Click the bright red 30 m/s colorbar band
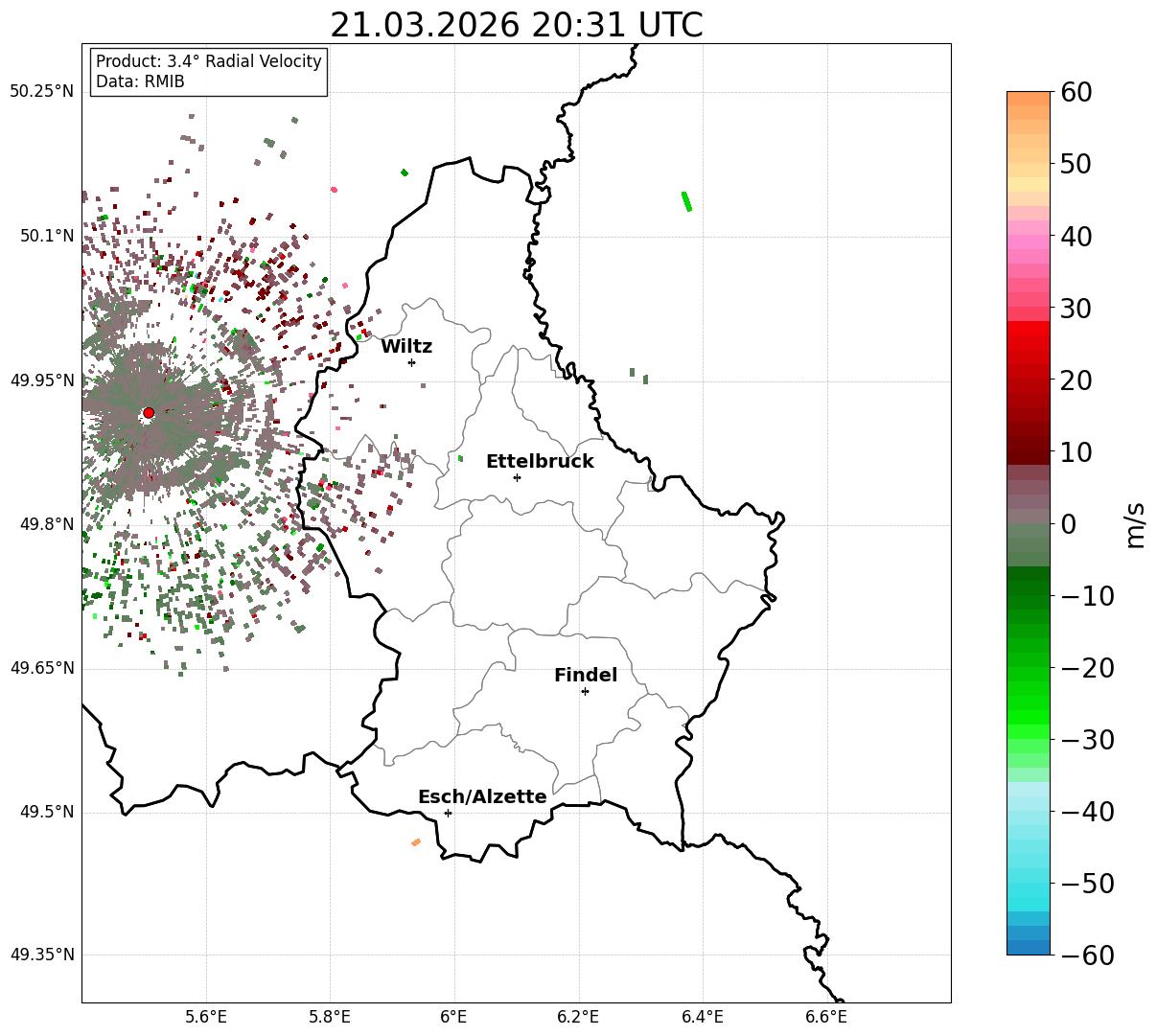The width and height of the screenshot is (1157, 1036). [x=1029, y=328]
